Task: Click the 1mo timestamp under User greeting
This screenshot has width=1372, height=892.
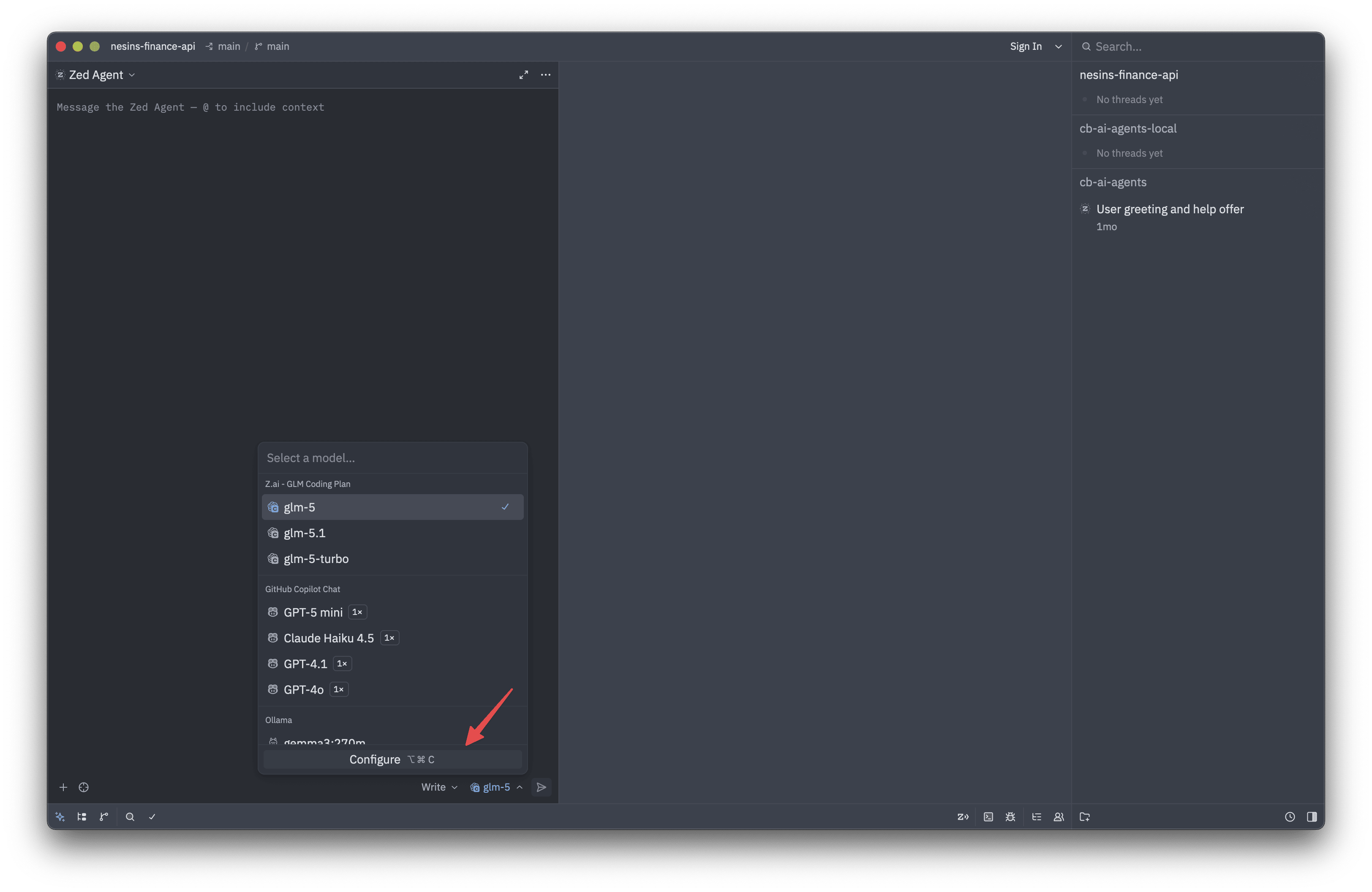Action: coord(1106,226)
